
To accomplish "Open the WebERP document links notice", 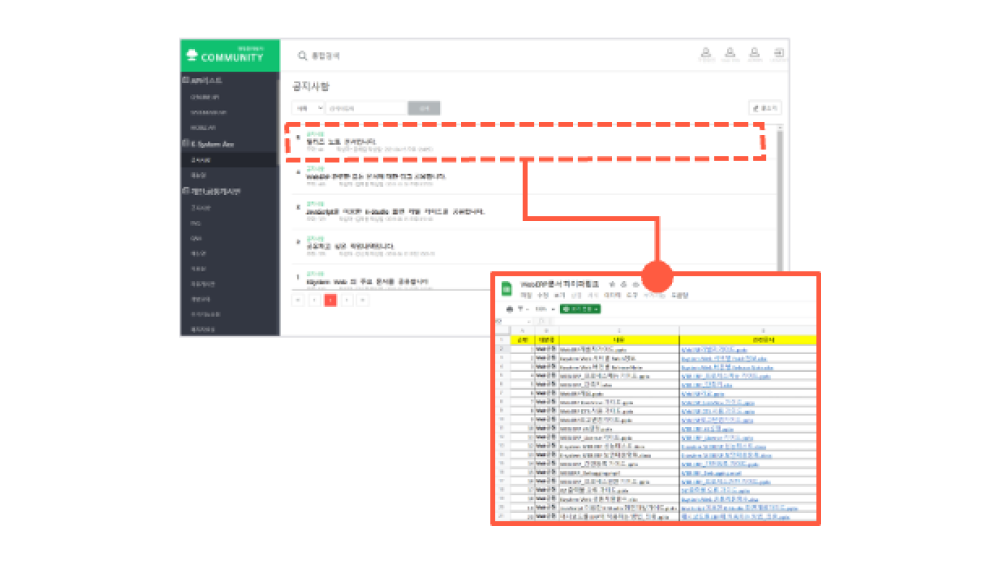I will [x=376, y=176].
